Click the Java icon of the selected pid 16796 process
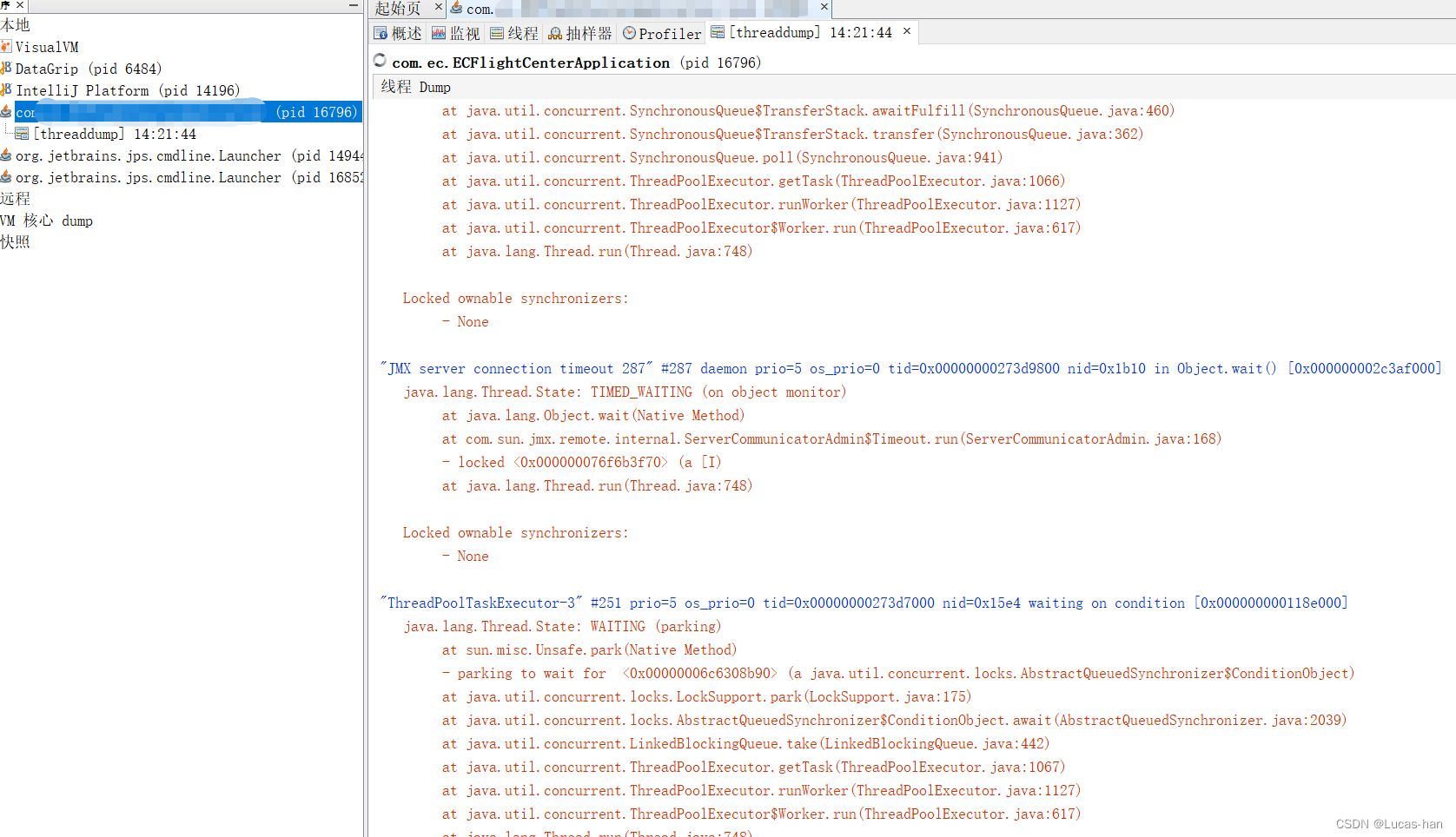This screenshot has height=837, width=1456. pyautogui.click(x=6, y=112)
